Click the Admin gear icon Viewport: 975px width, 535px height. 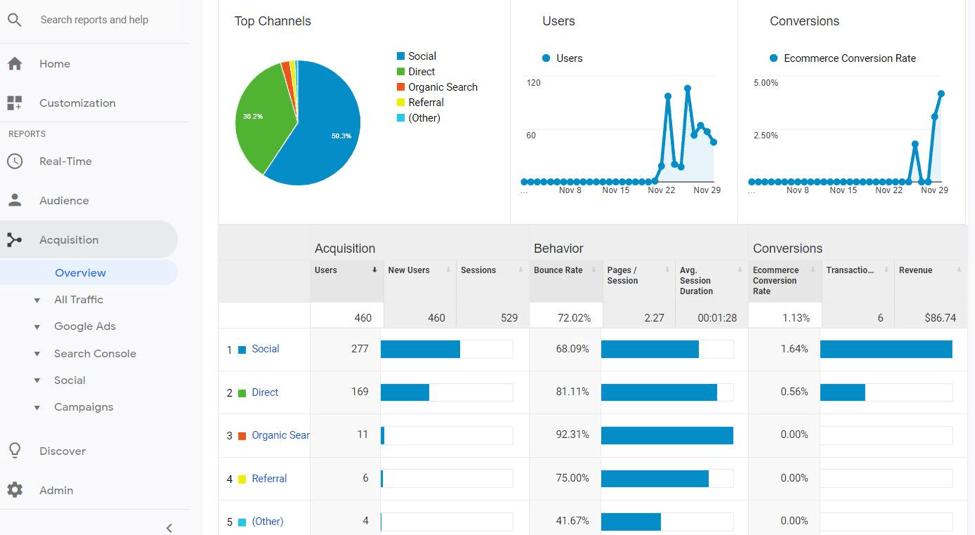click(x=14, y=490)
